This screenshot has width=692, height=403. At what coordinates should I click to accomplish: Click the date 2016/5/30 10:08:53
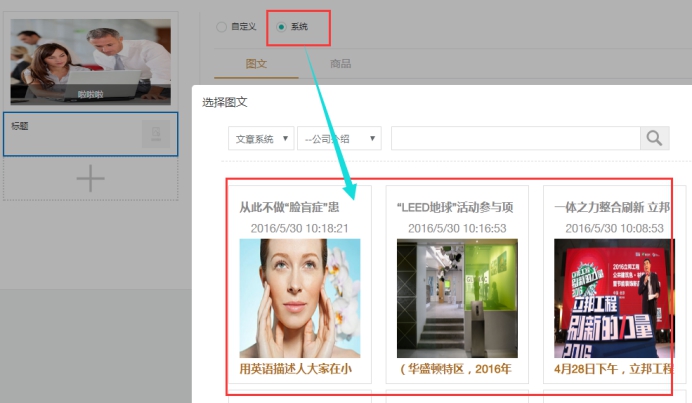pyautogui.click(x=614, y=228)
